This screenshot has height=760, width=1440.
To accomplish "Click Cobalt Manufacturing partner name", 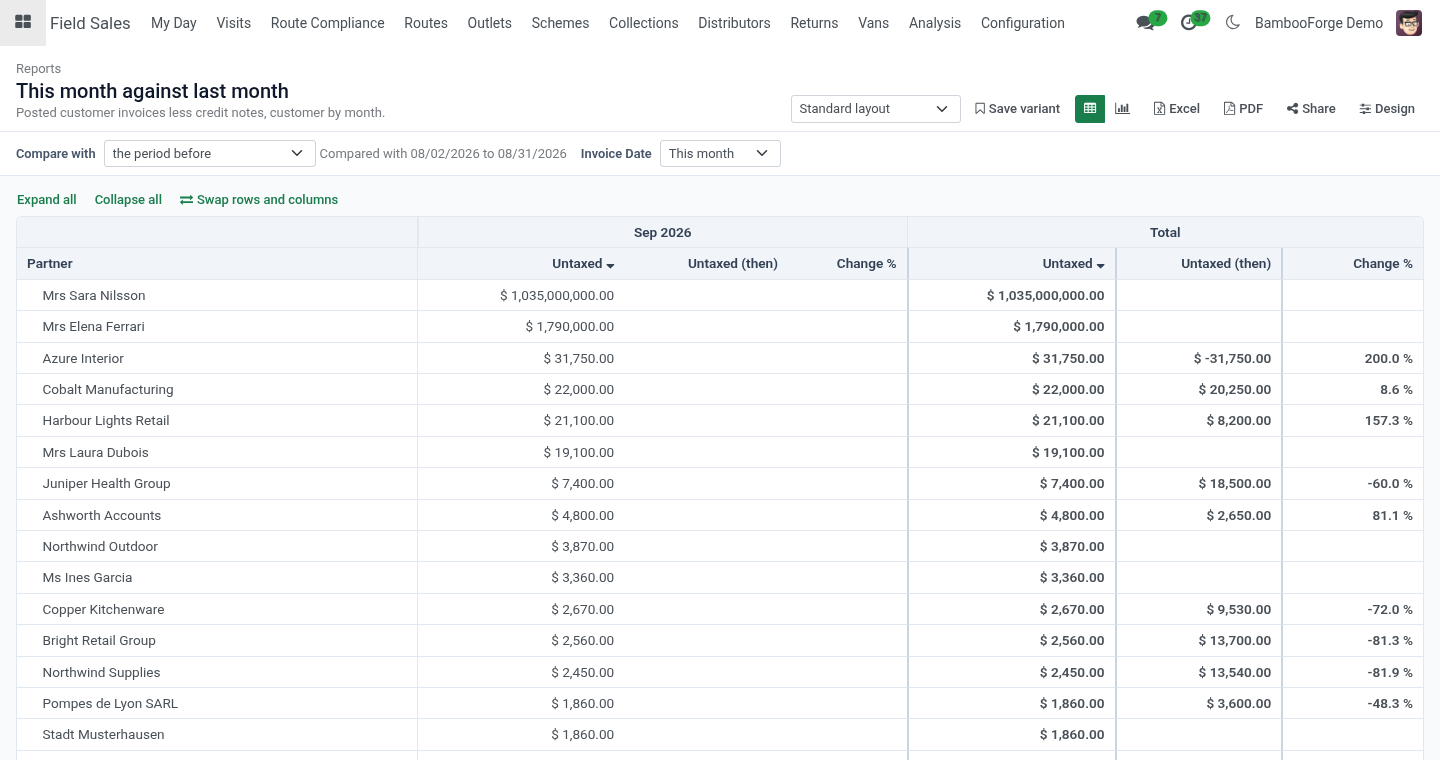I will click(x=108, y=390).
